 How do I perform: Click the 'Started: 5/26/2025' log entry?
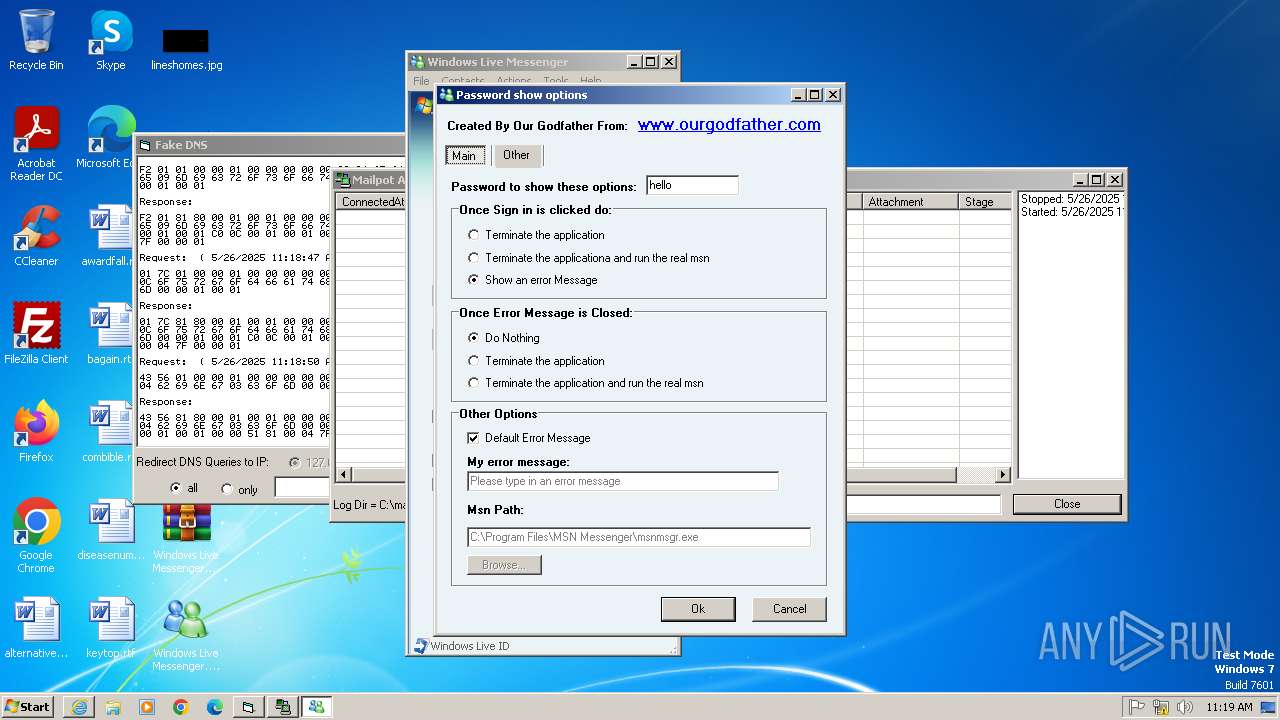[x=1072, y=212]
